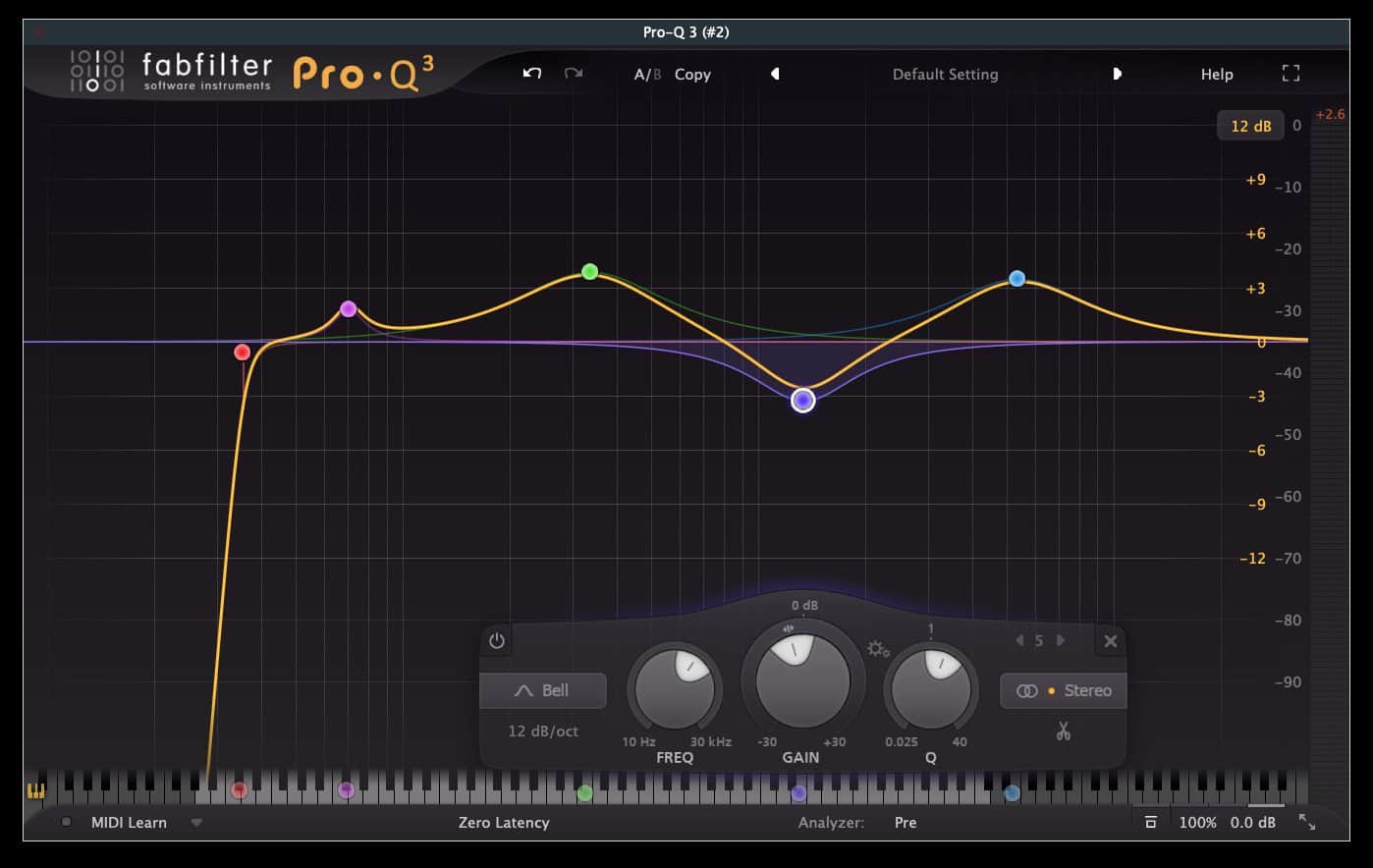Select the purple band node on the curve
Image resolution: width=1373 pixels, height=868 pixels.
[x=803, y=400]
